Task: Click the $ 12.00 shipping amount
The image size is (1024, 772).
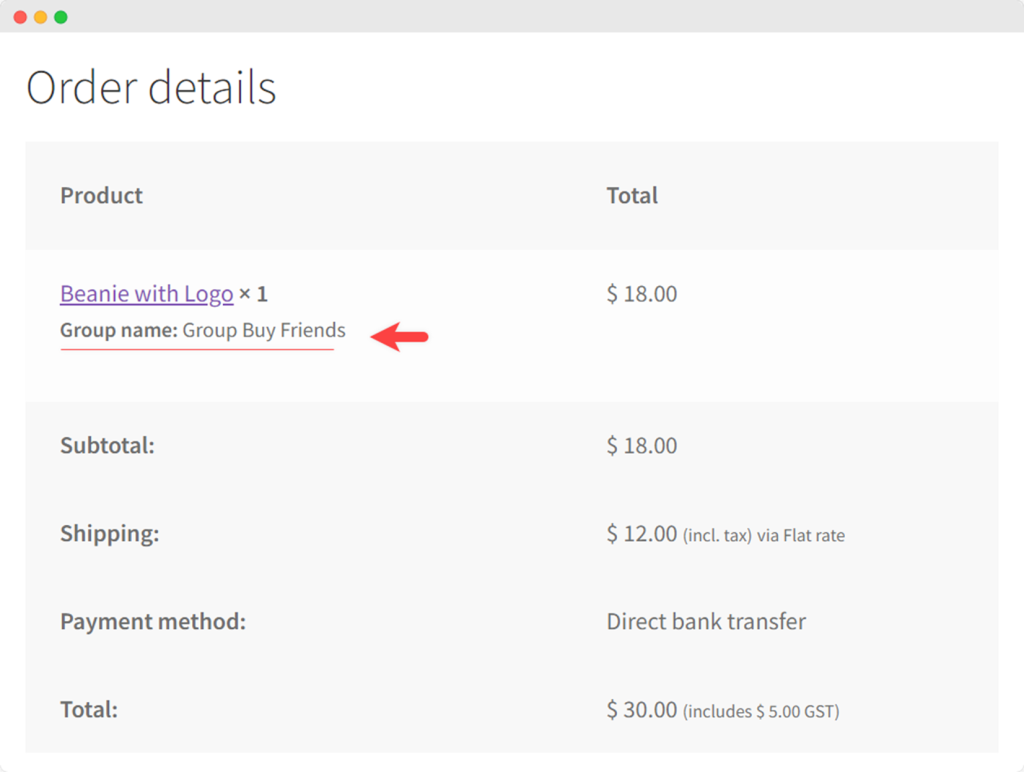Action: (x=641, y=534)
